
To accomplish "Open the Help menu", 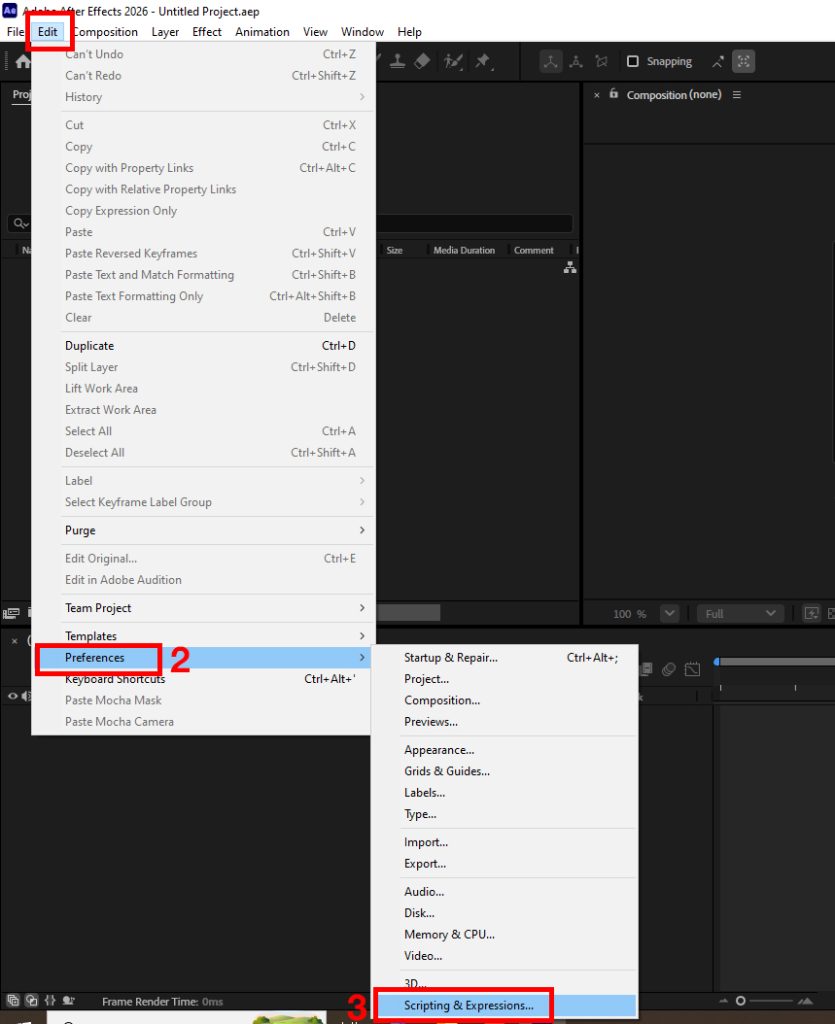I will (409, 31).
